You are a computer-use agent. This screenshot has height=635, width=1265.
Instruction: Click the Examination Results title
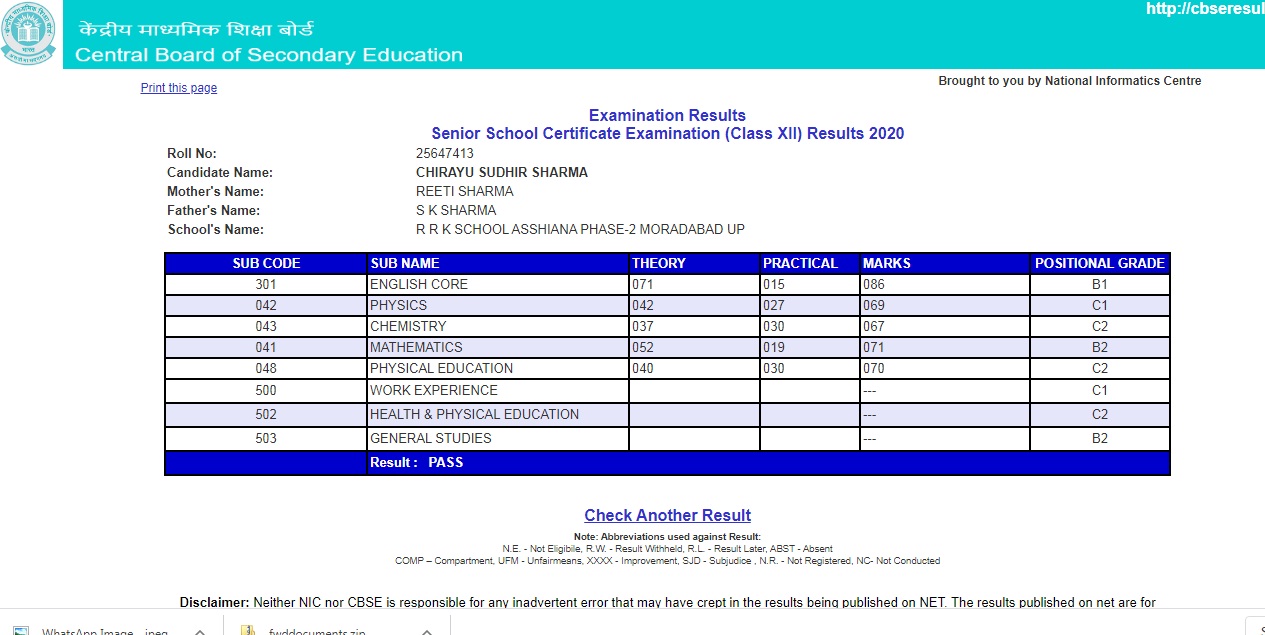(667, 115)
